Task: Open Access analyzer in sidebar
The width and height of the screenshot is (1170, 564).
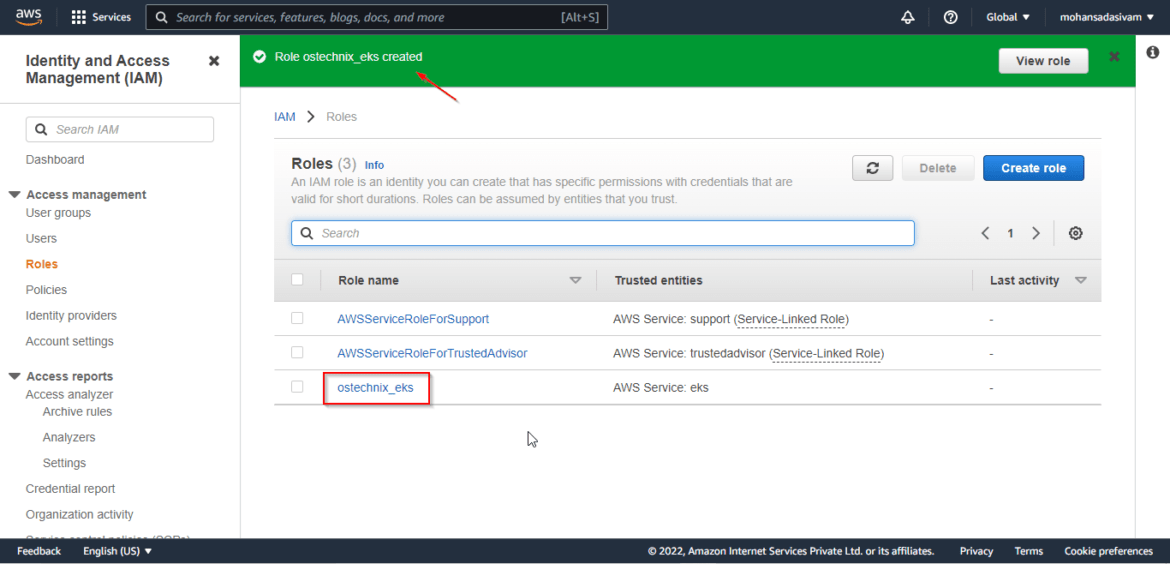Action: [x=69, y=394]
